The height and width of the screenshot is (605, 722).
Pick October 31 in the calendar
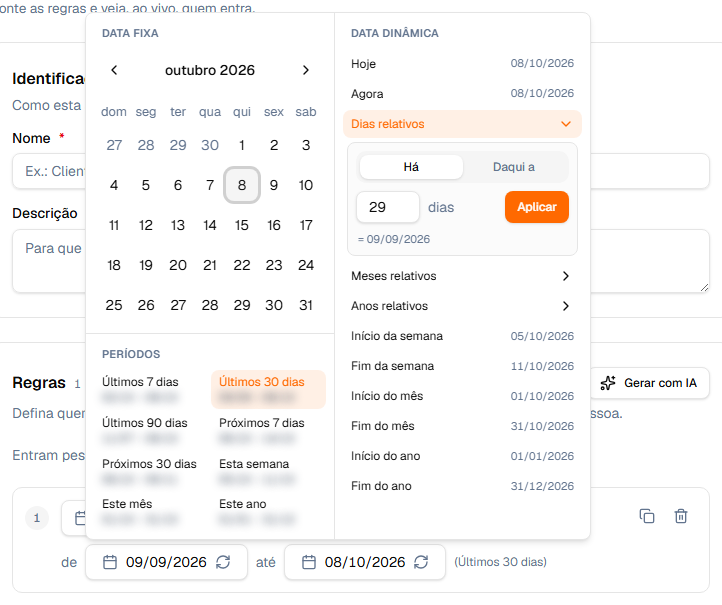point(306,305)
